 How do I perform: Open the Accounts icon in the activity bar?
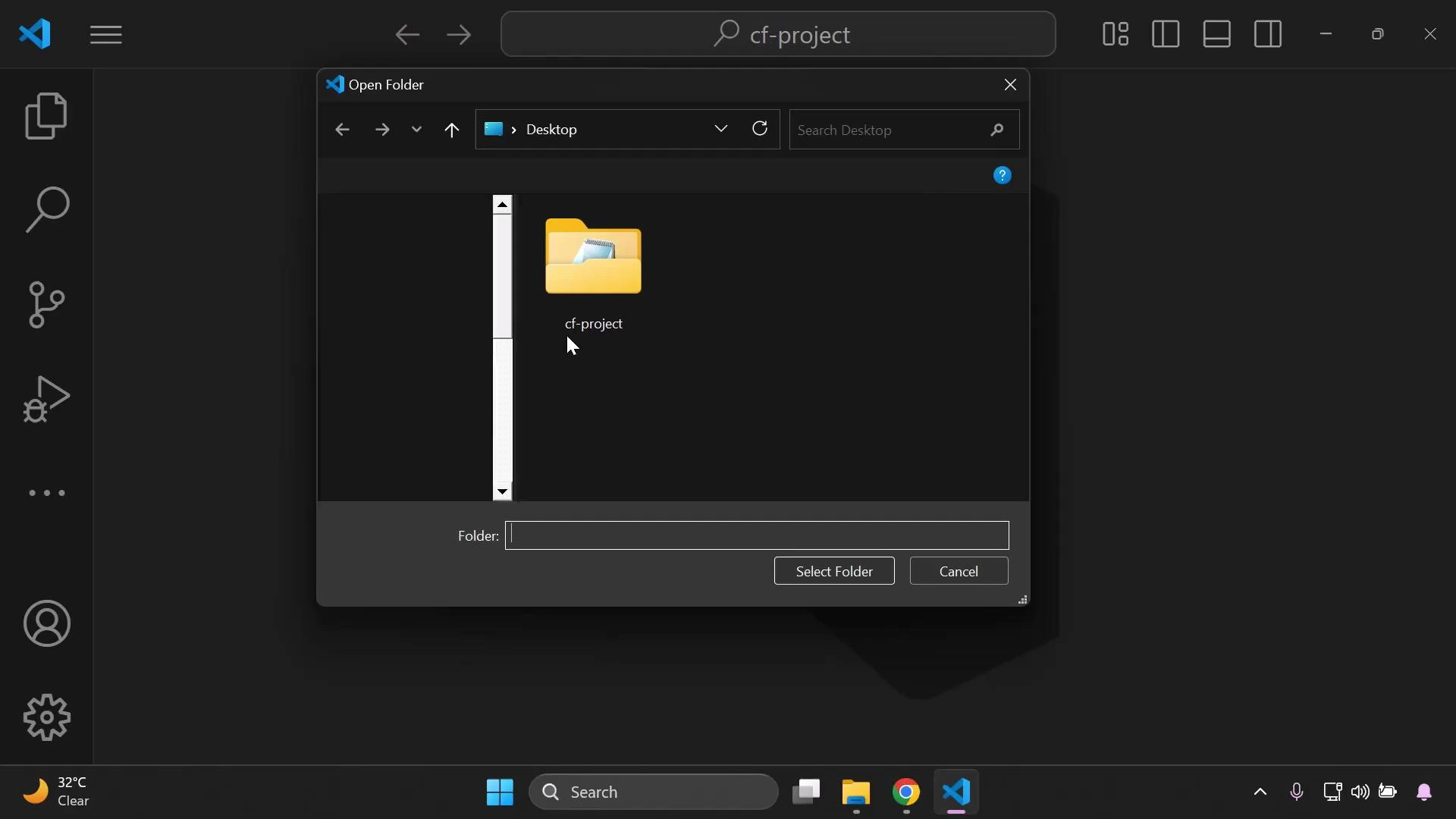47,623
